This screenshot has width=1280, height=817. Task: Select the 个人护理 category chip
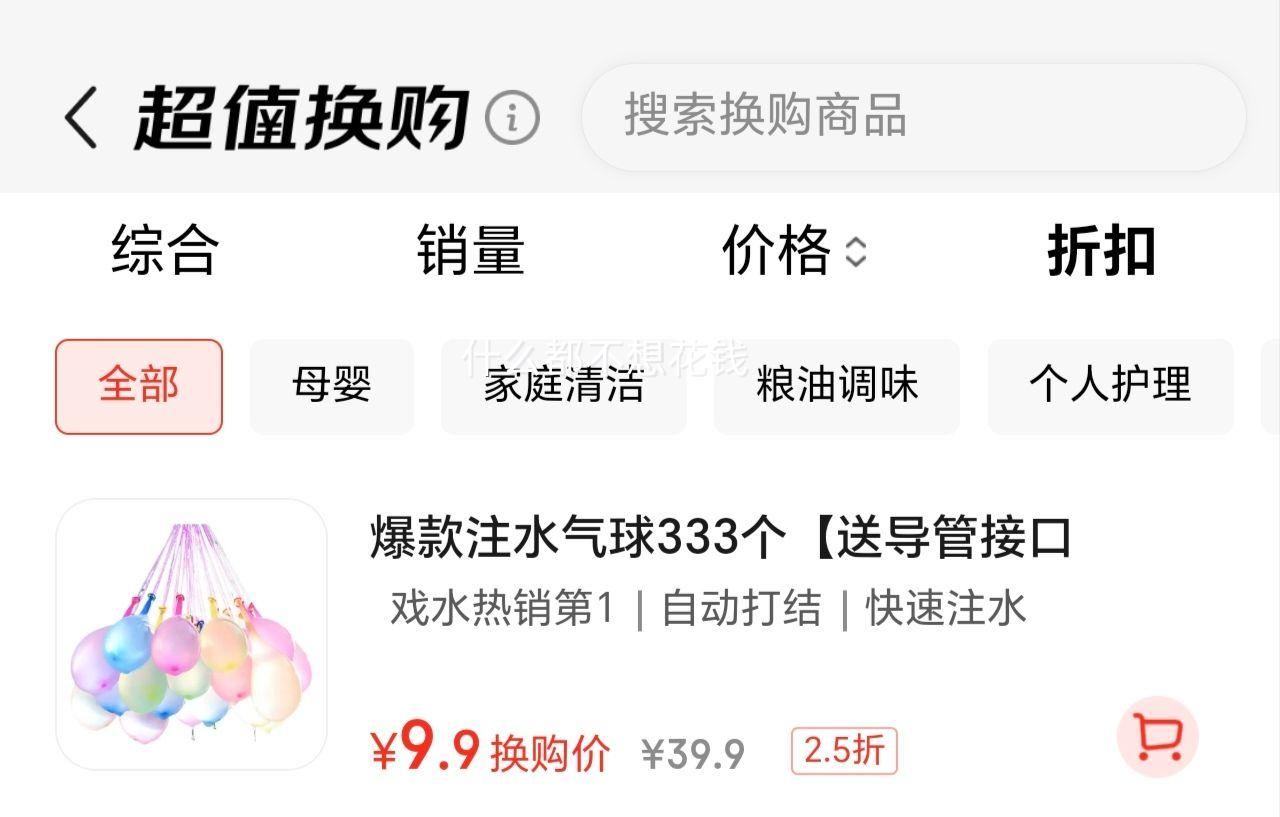pos(1111,386)
